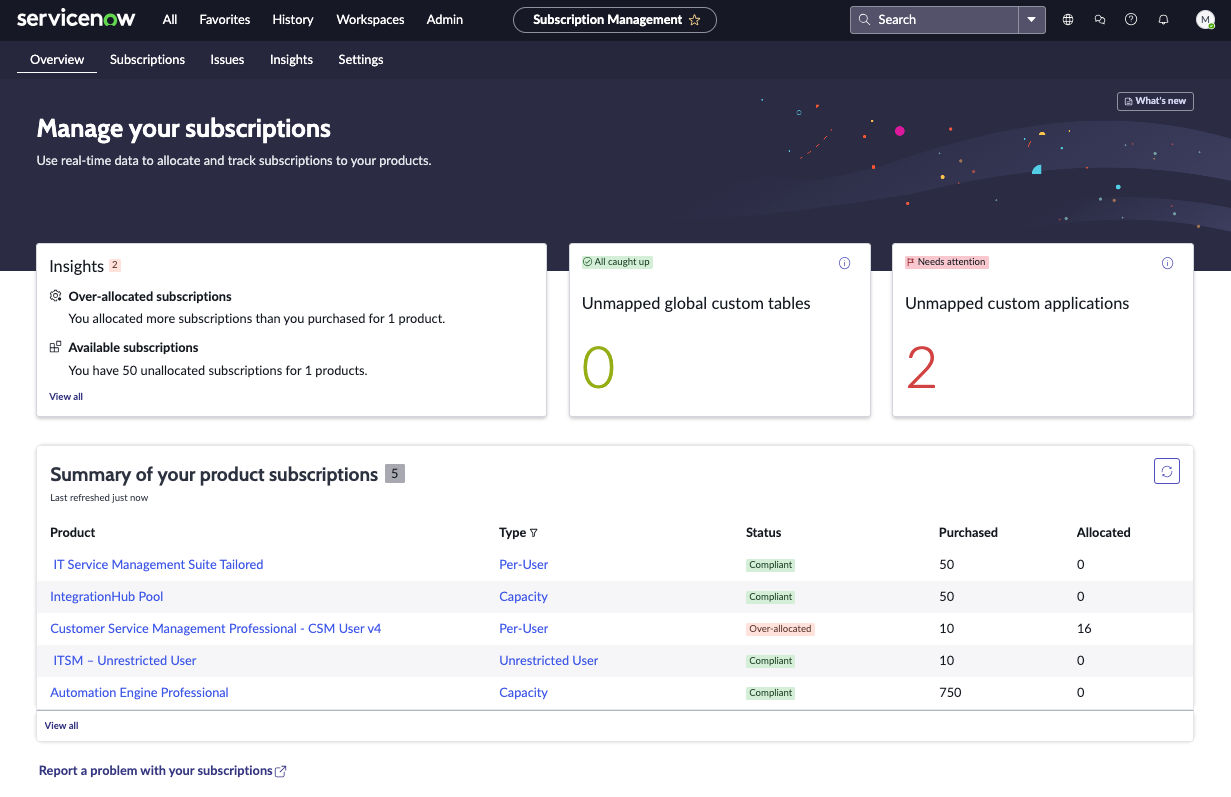
Task: Switch to the Subscriptions tab
Action: pos(148,60)
